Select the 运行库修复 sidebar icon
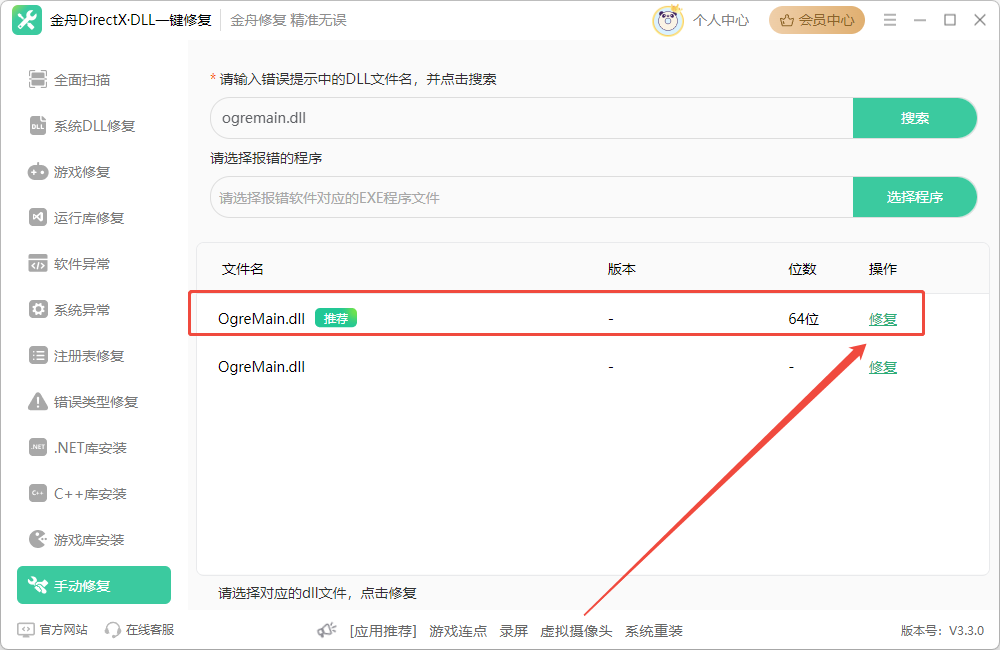 point(38,218)
